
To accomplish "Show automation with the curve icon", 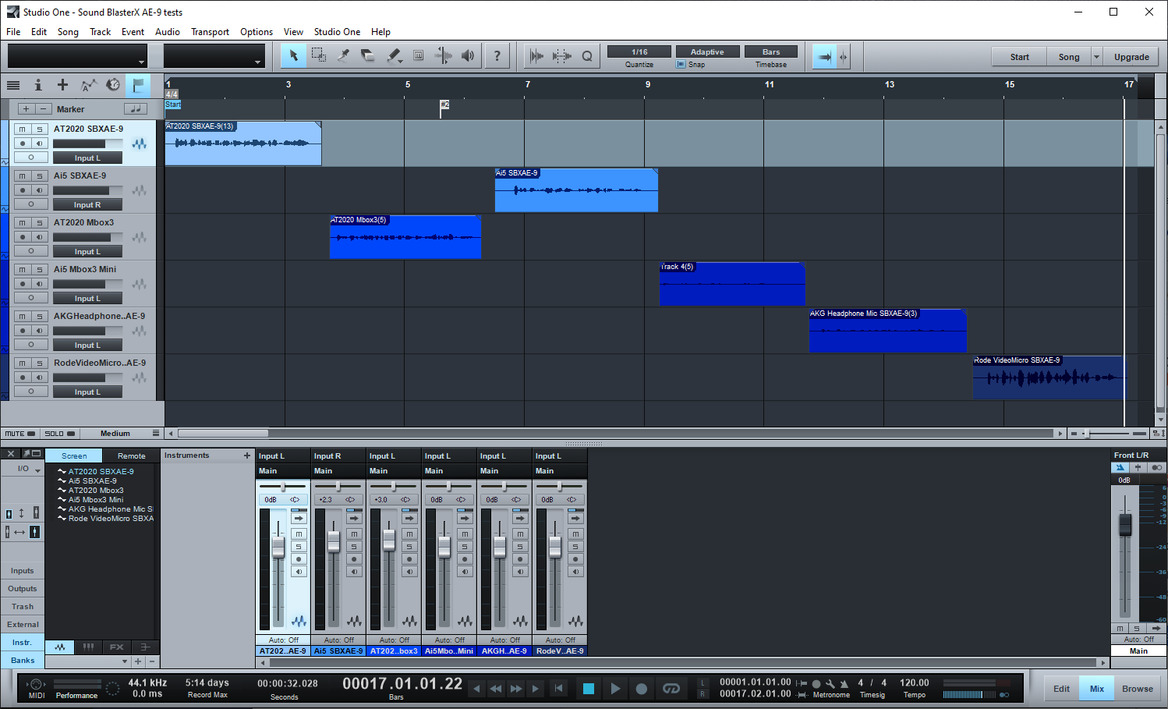I will 88,85.
